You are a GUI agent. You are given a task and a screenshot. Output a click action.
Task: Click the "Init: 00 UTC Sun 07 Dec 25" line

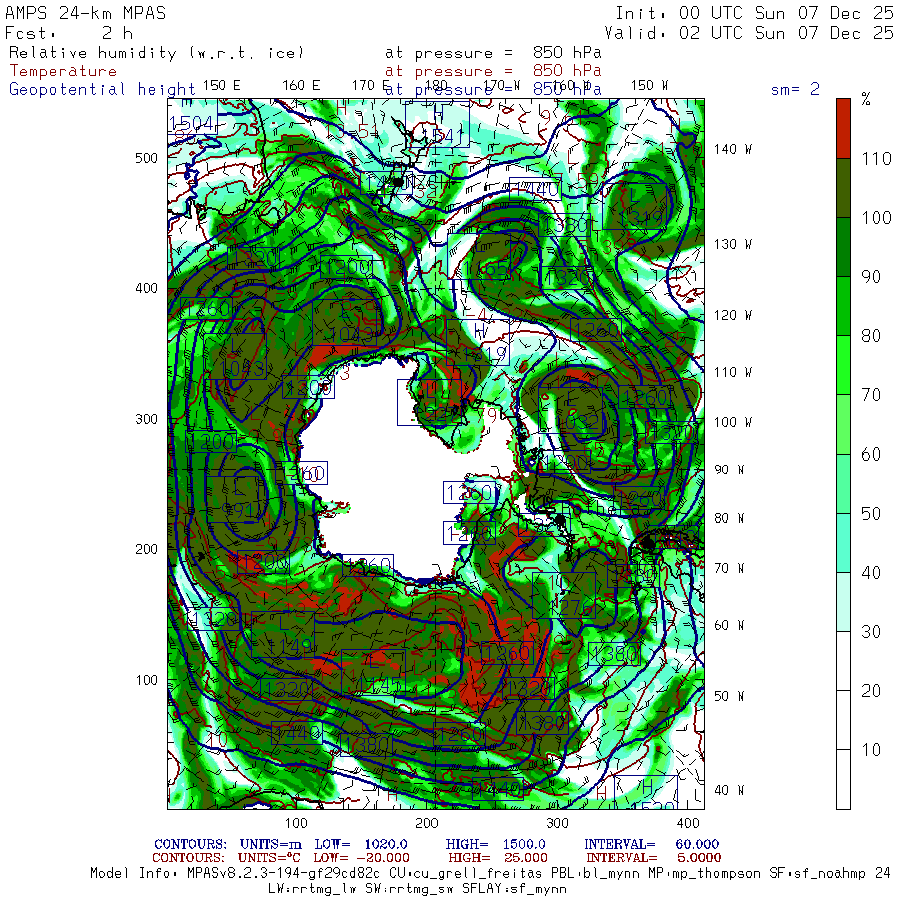pos(754,13)
